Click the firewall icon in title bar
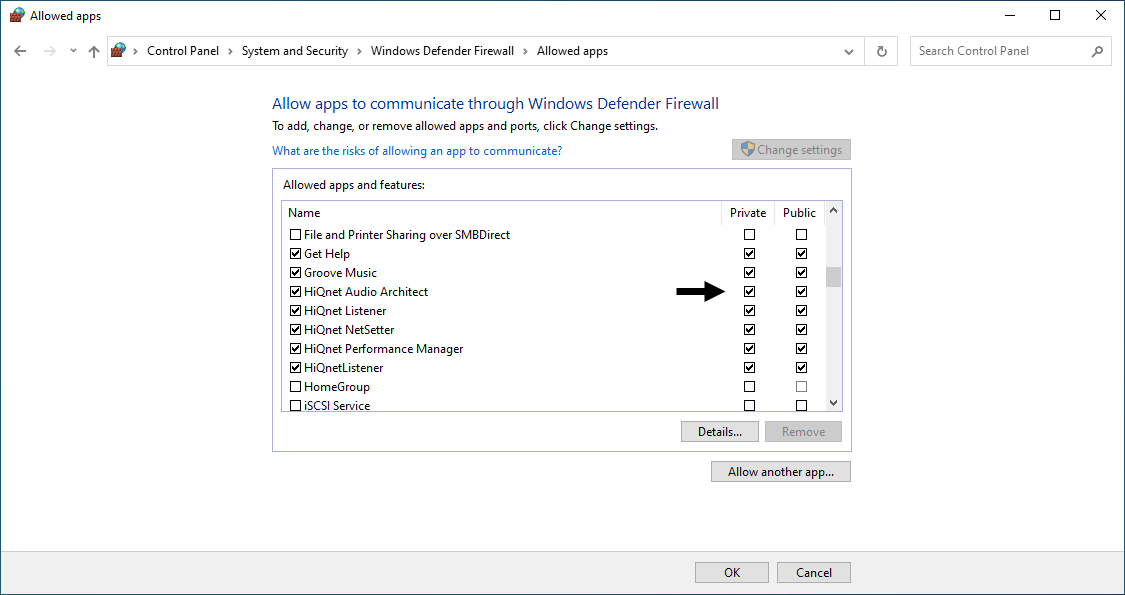Screen dimensions: 1125x595 pos(17,15)
